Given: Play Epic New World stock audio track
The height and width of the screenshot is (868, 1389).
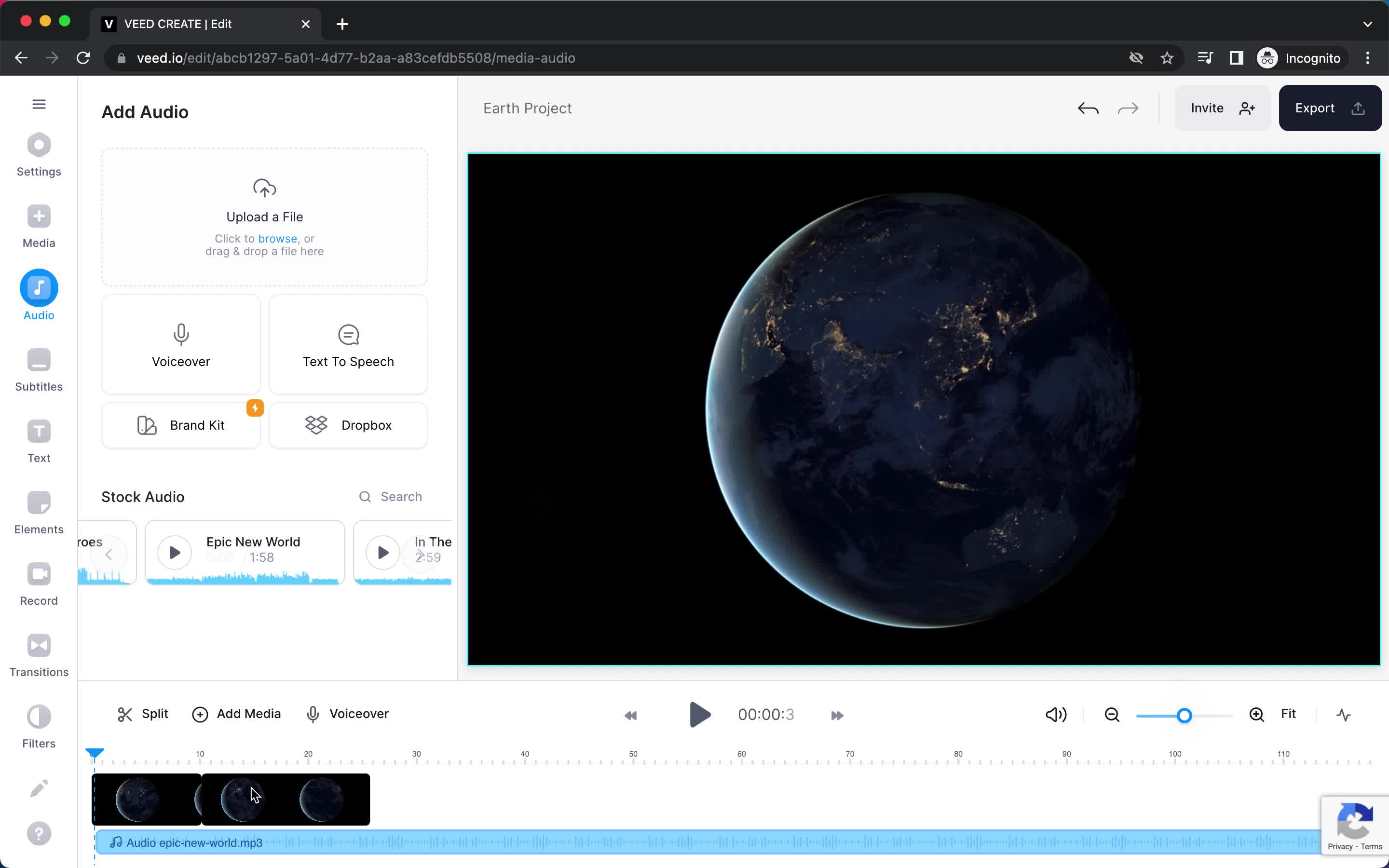Looking at the screenshot, I should click(x=173, y=552).
